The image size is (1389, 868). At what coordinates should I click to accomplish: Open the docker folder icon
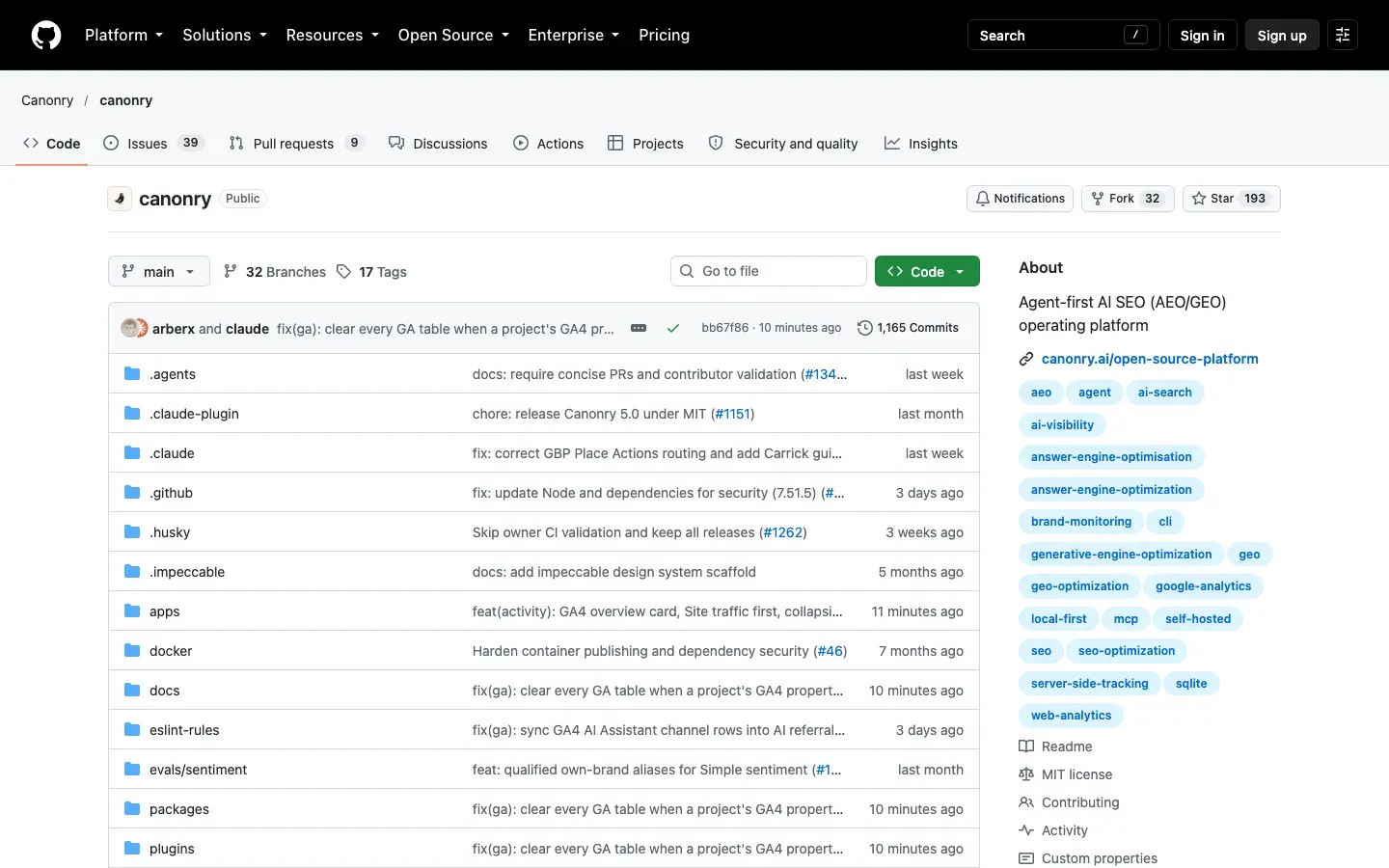(x=132, y=651)
